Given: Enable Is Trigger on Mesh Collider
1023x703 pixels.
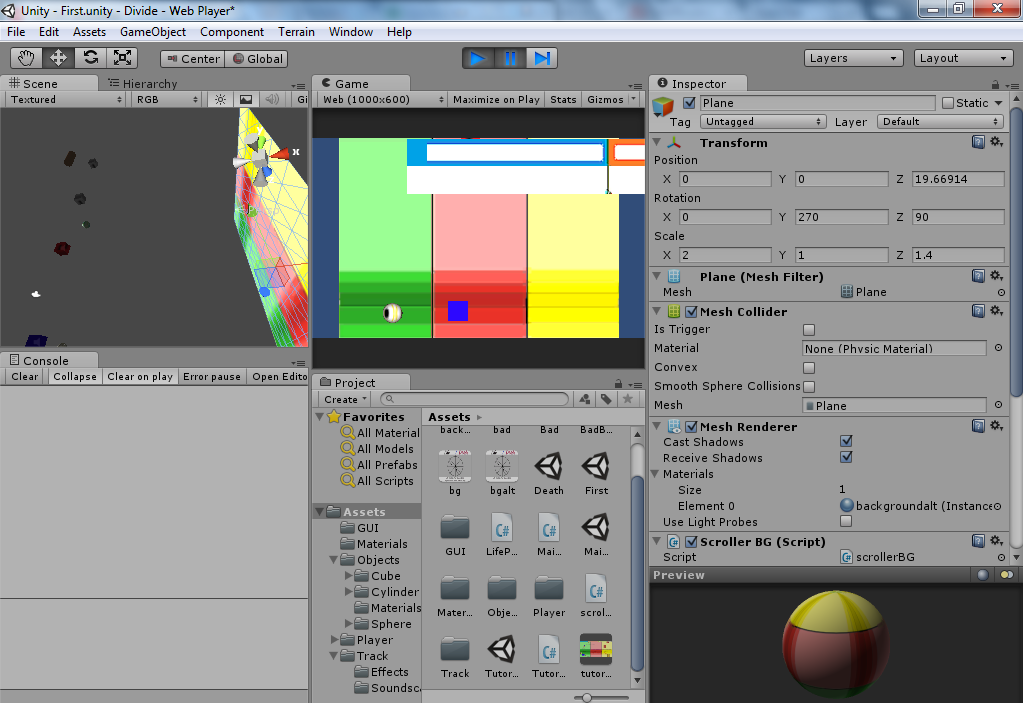Looking at the screenshot, I should pyautogui.click(x=809, y=330).
